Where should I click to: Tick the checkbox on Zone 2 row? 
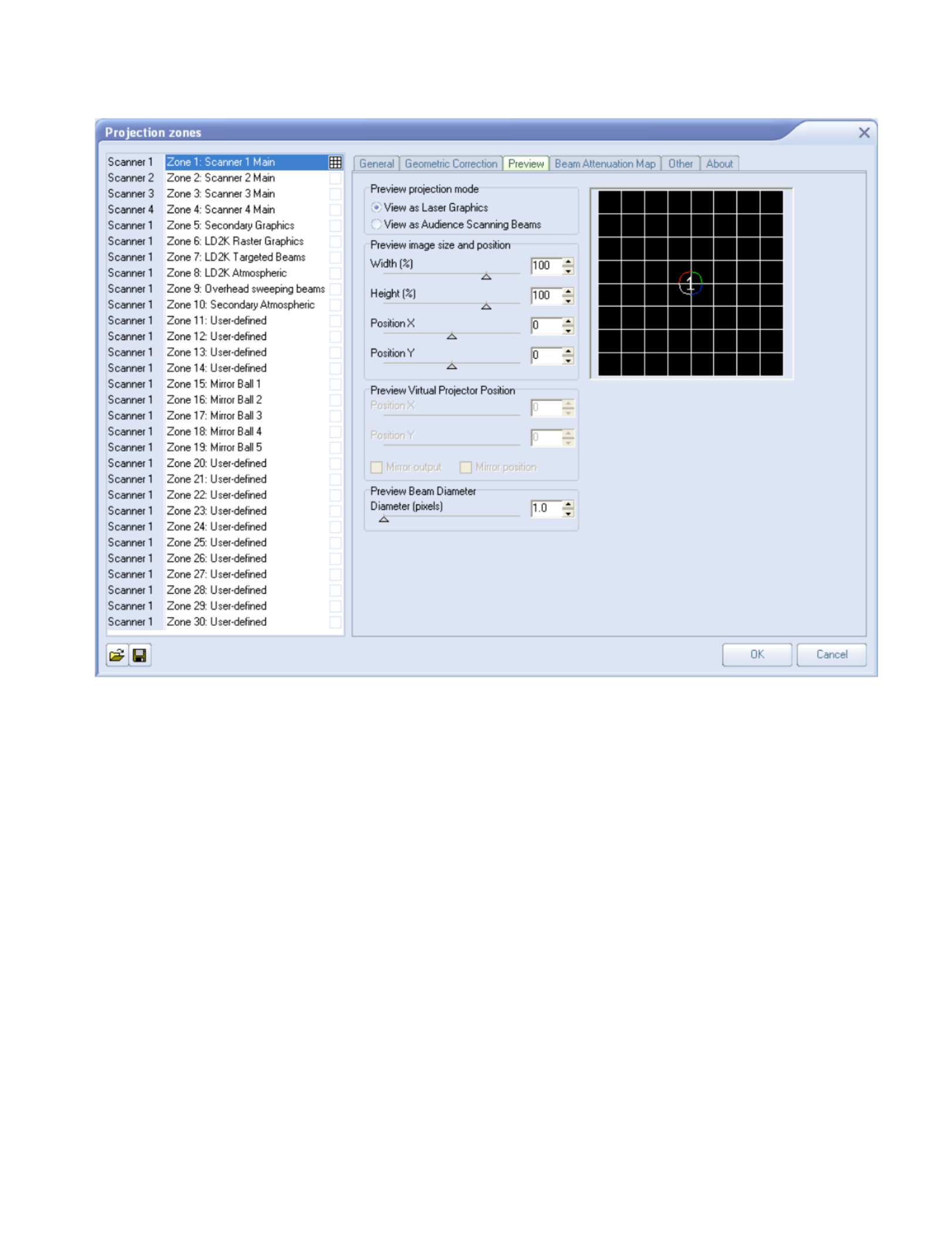tap(335, 178)
